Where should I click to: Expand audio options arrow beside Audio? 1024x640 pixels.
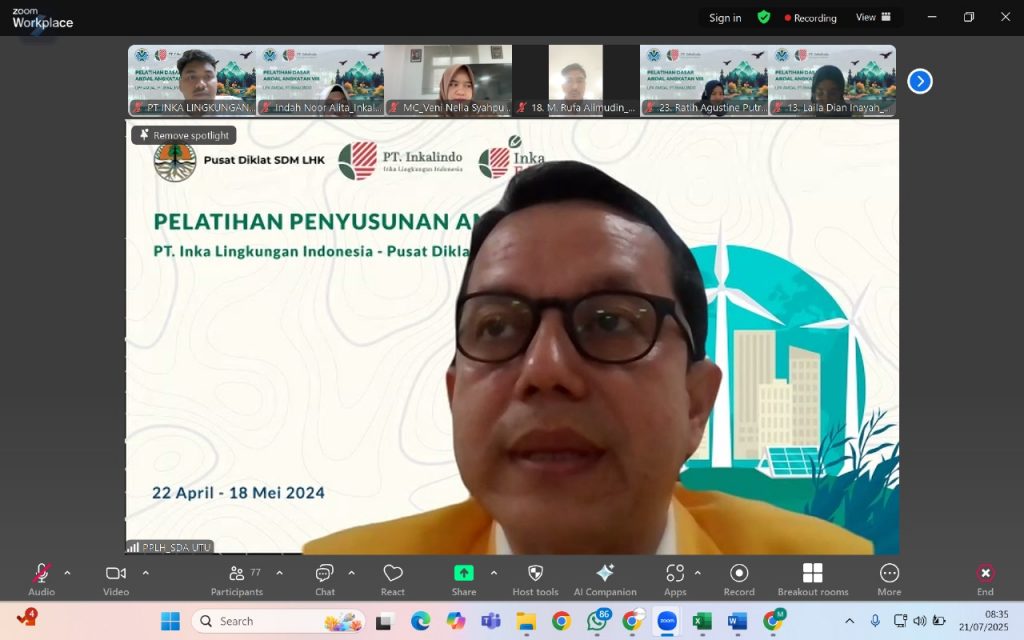67,573
